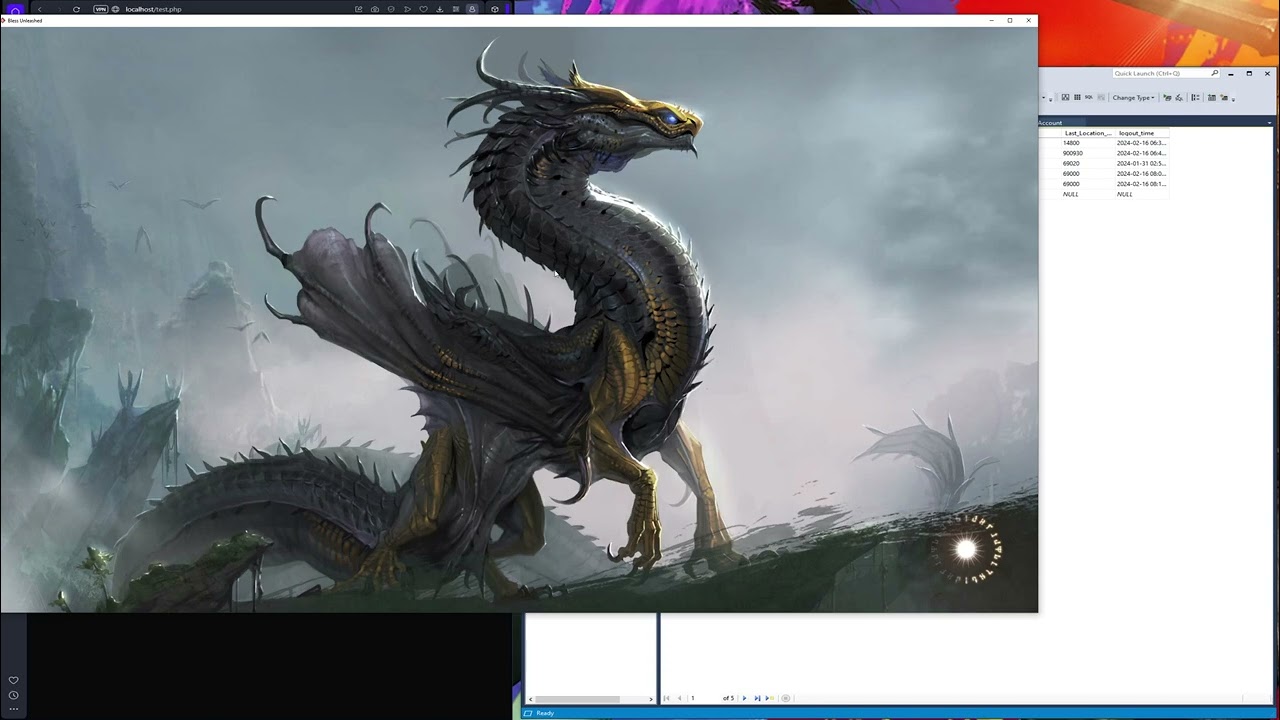Go to the next record in navigator
The height and width of the screenshot is (720, 1280).
[x=744, y=698]
